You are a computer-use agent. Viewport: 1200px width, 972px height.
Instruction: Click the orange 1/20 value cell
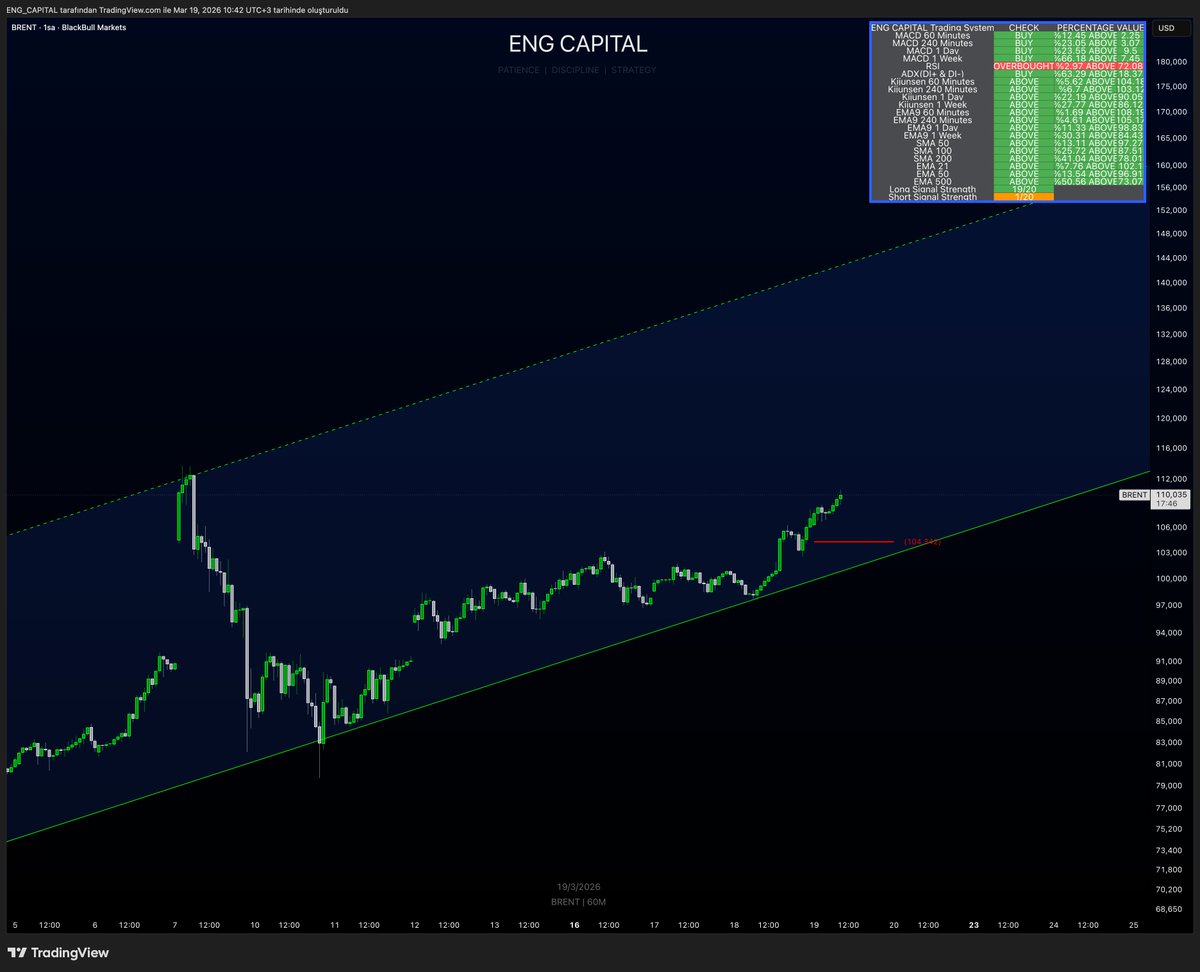pos(1024,197)
